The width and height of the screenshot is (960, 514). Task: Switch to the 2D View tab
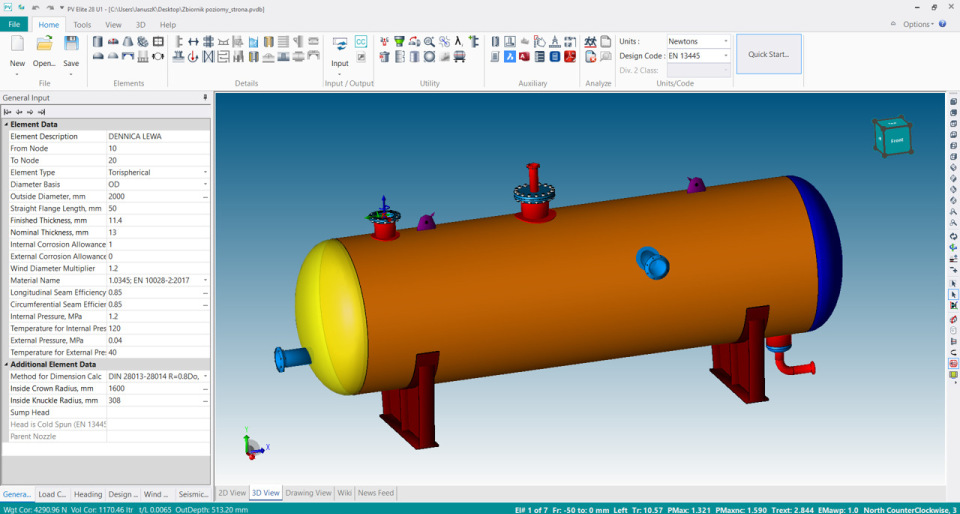click(x=232, y=493)
